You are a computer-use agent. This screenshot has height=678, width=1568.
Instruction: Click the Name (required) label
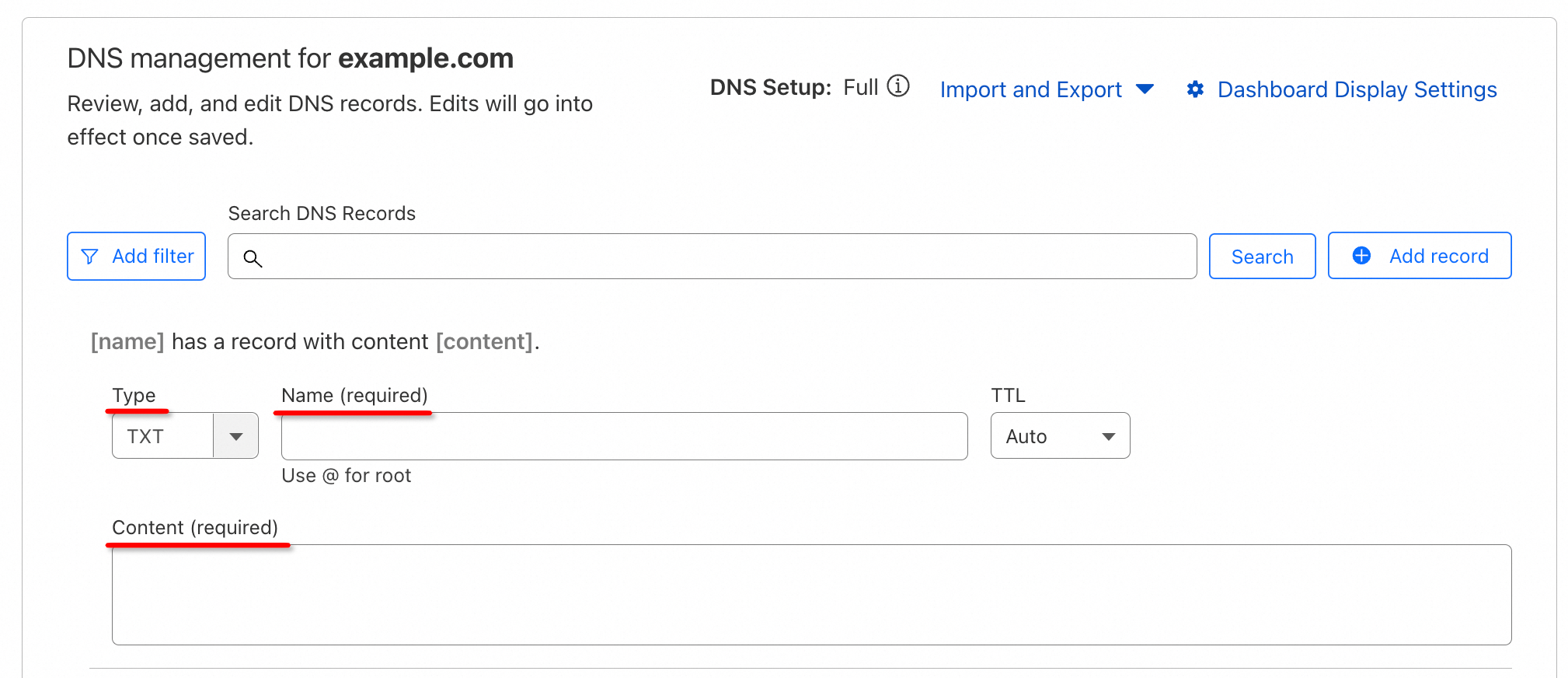coord(354,395)
